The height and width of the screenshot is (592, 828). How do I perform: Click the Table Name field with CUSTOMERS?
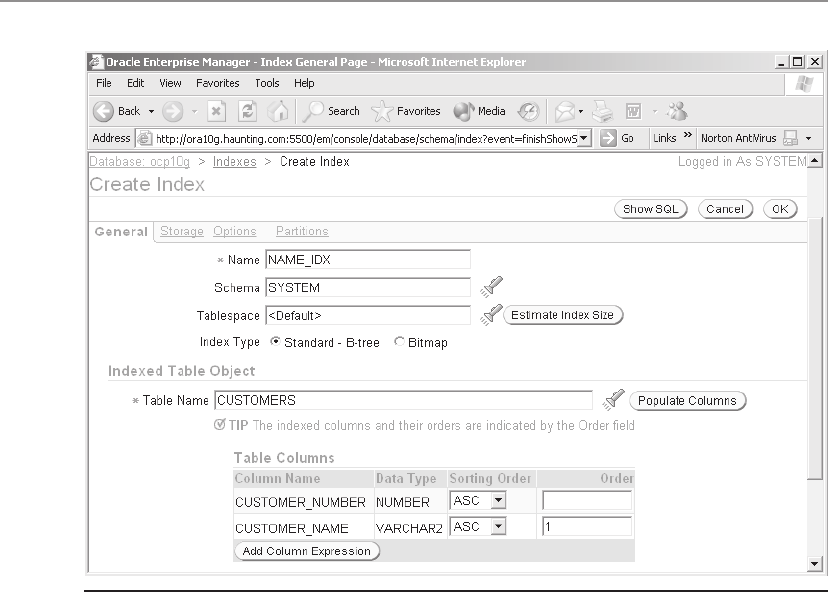click(x=403, y=400)
